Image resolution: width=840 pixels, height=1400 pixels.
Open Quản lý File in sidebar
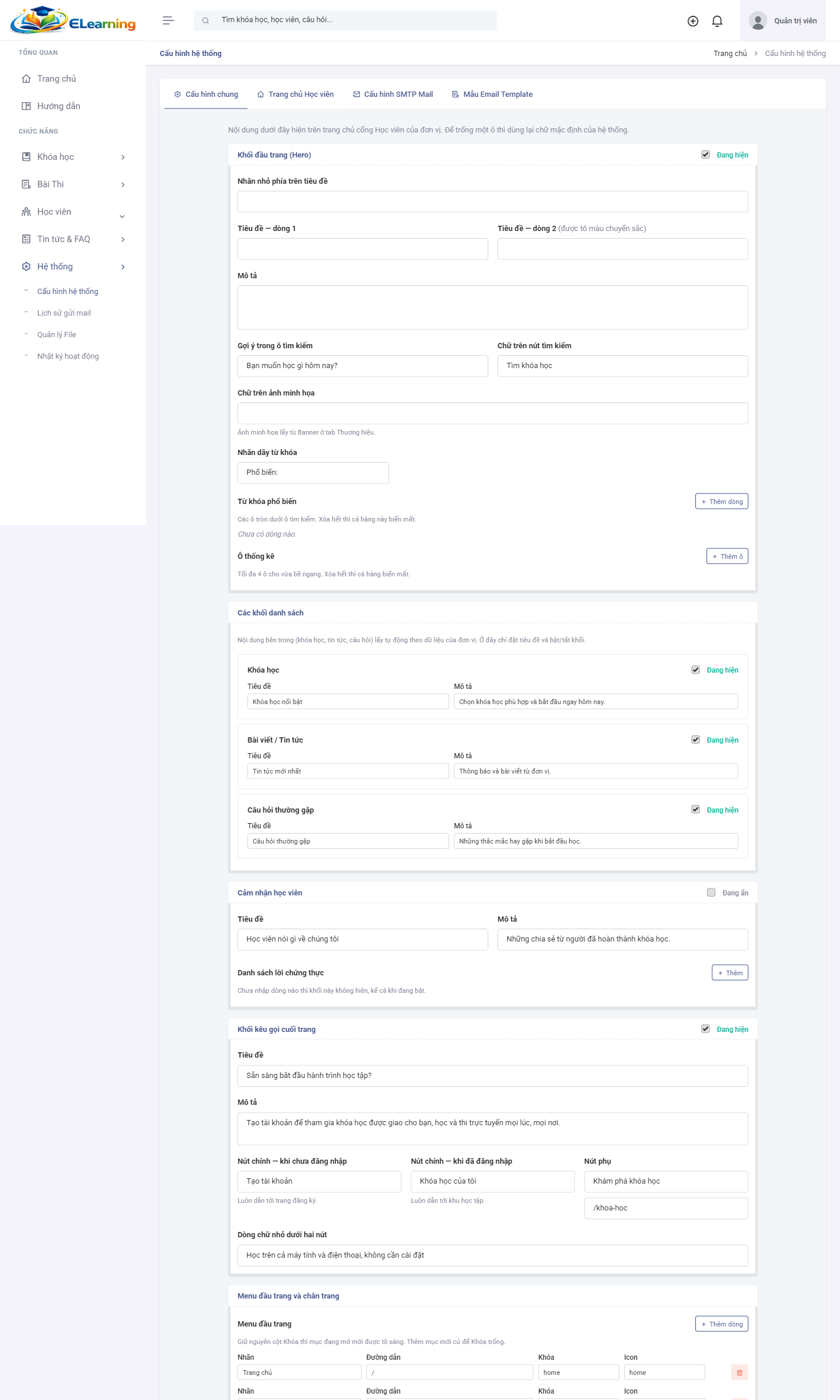click(x=57, y=335)
